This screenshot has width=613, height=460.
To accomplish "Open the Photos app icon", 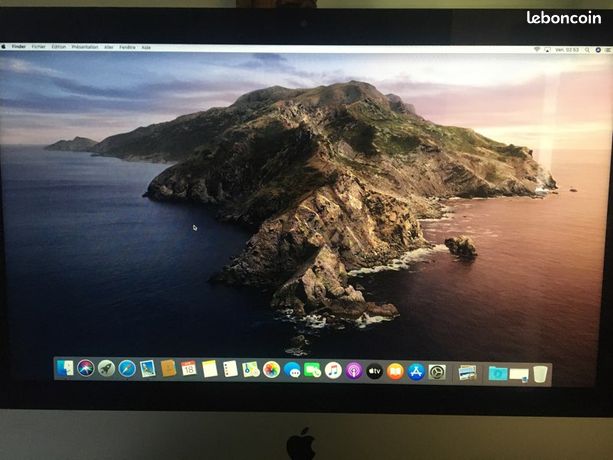I will coord(271,370).
